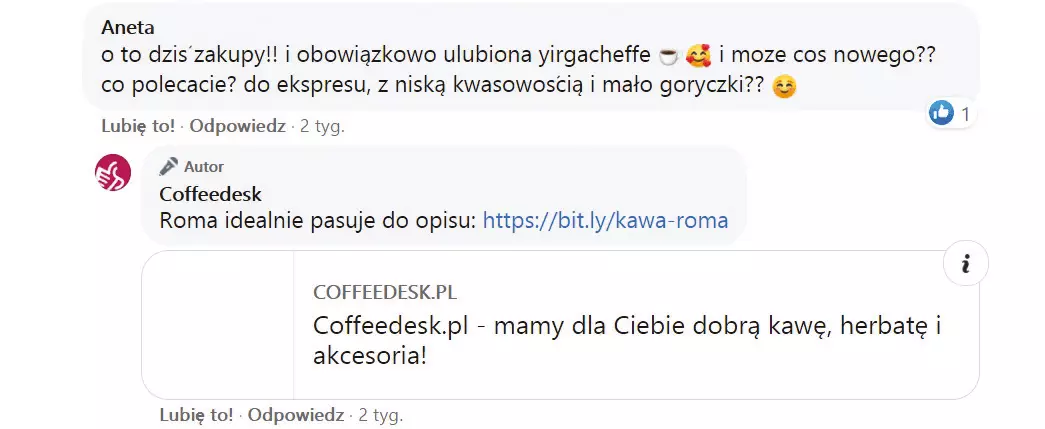Click the Autor microphone badge icon

169,166
